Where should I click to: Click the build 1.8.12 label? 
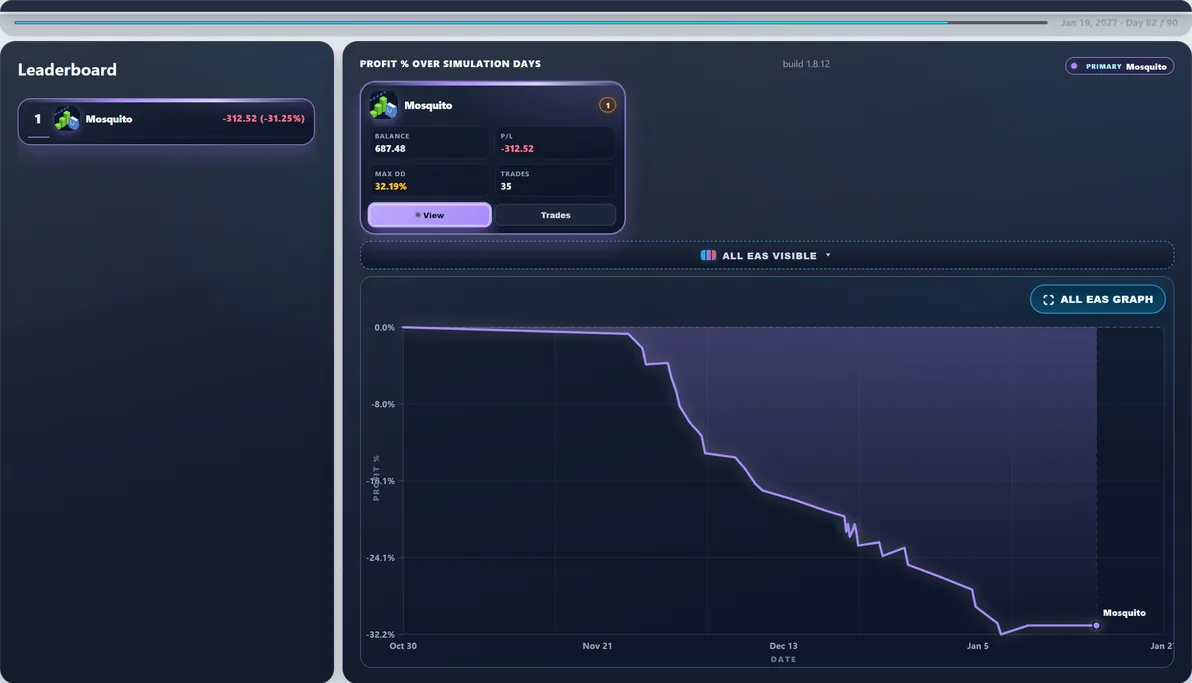click(x=806, y=64)
